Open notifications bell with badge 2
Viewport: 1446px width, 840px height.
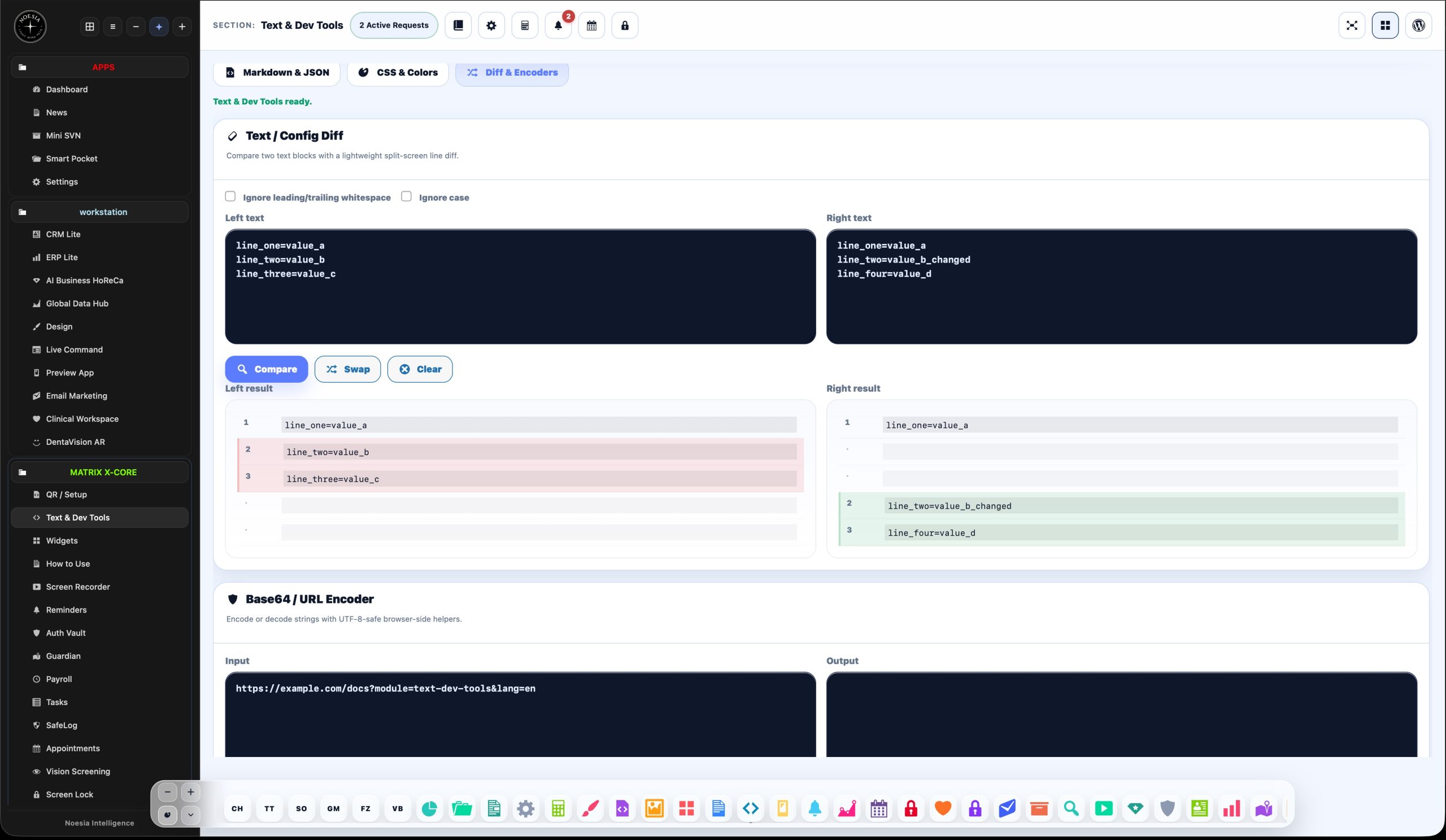pyautogui.click(x=558, y=25)
